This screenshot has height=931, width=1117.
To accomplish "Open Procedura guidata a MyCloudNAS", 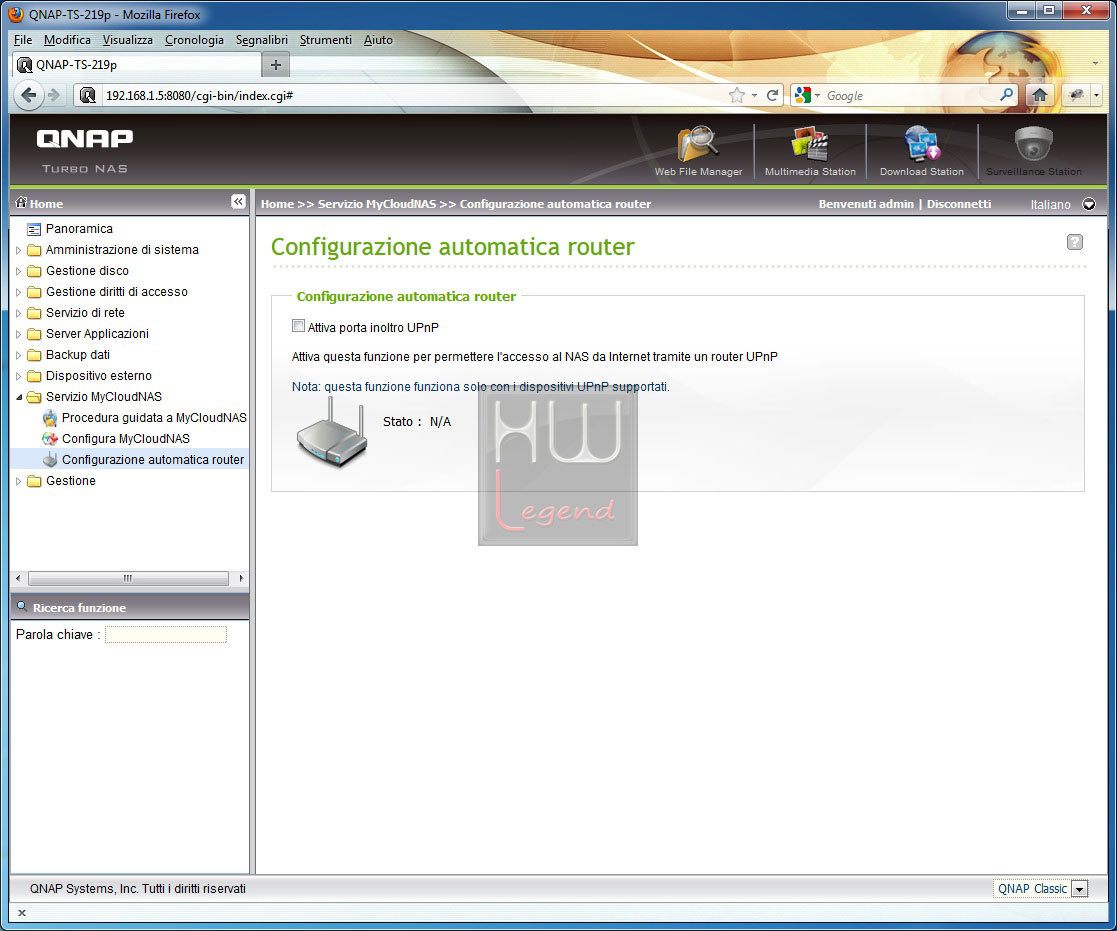I will pos(154,417).
